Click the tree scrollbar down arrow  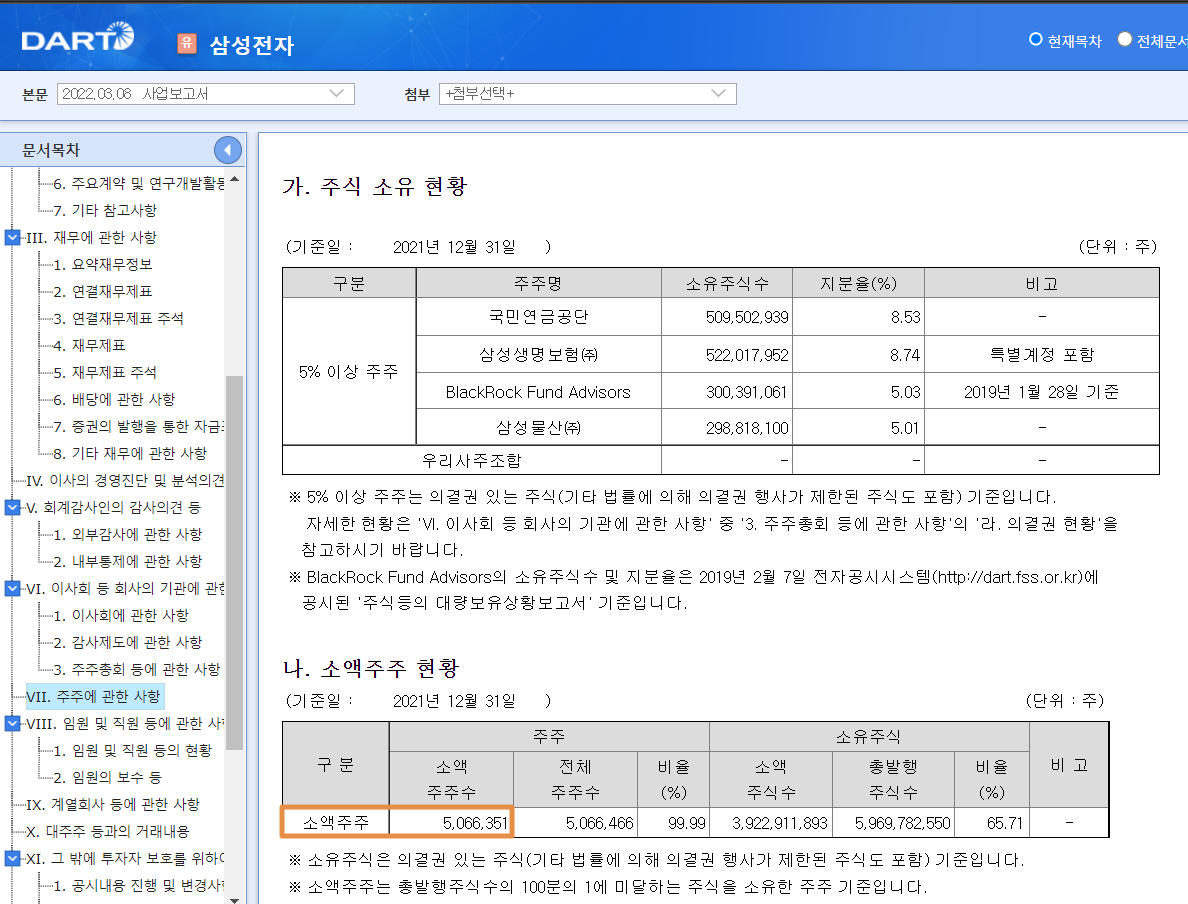click(234, 899)
